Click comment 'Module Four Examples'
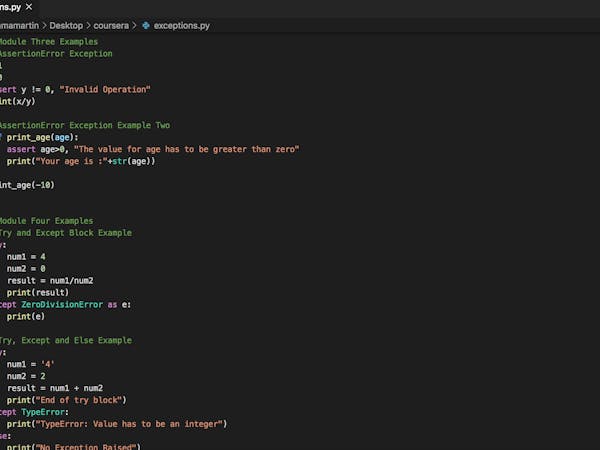This screenshot has width=600, height=450. coord(46,221)
